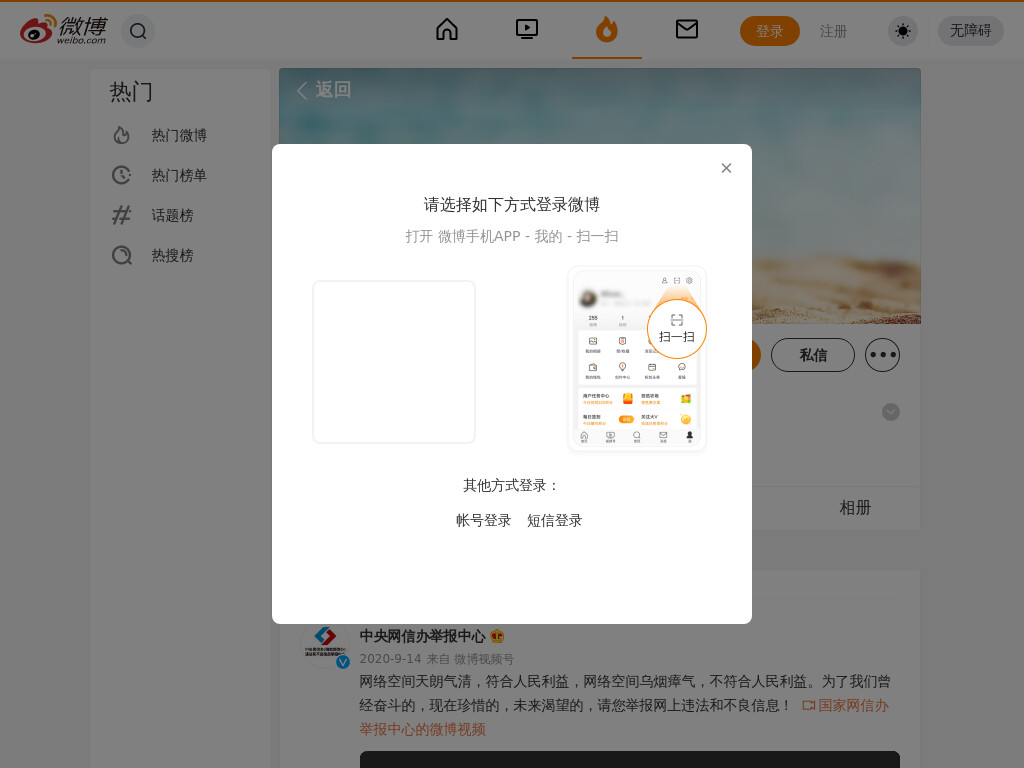
Task: Click the 私信 button
Action: click(813, 355)
